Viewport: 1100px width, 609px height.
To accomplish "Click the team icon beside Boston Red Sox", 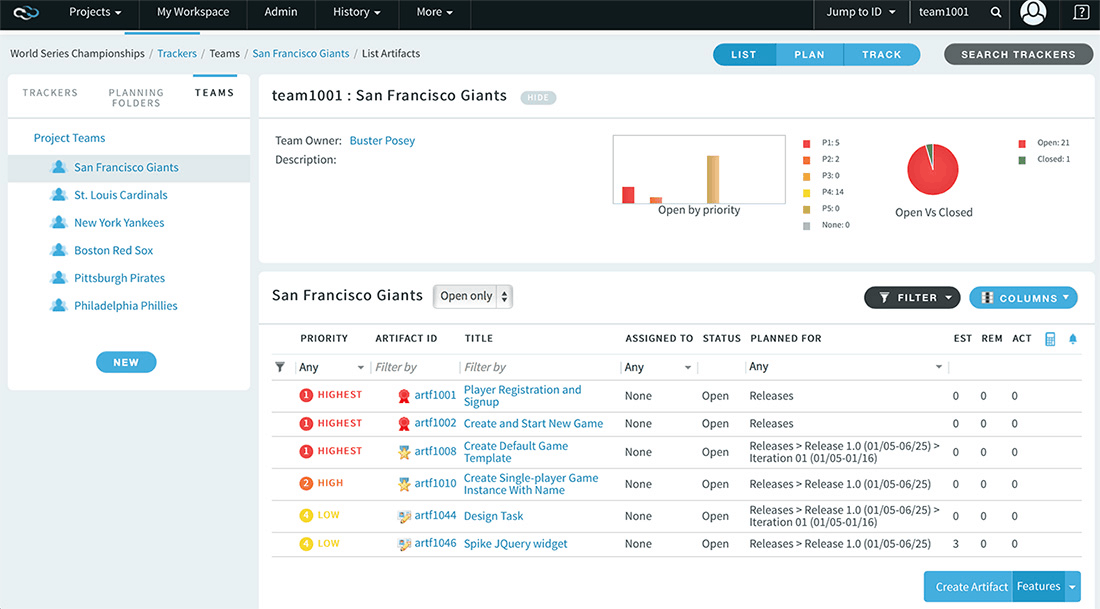I will click(x=59, y=251).
